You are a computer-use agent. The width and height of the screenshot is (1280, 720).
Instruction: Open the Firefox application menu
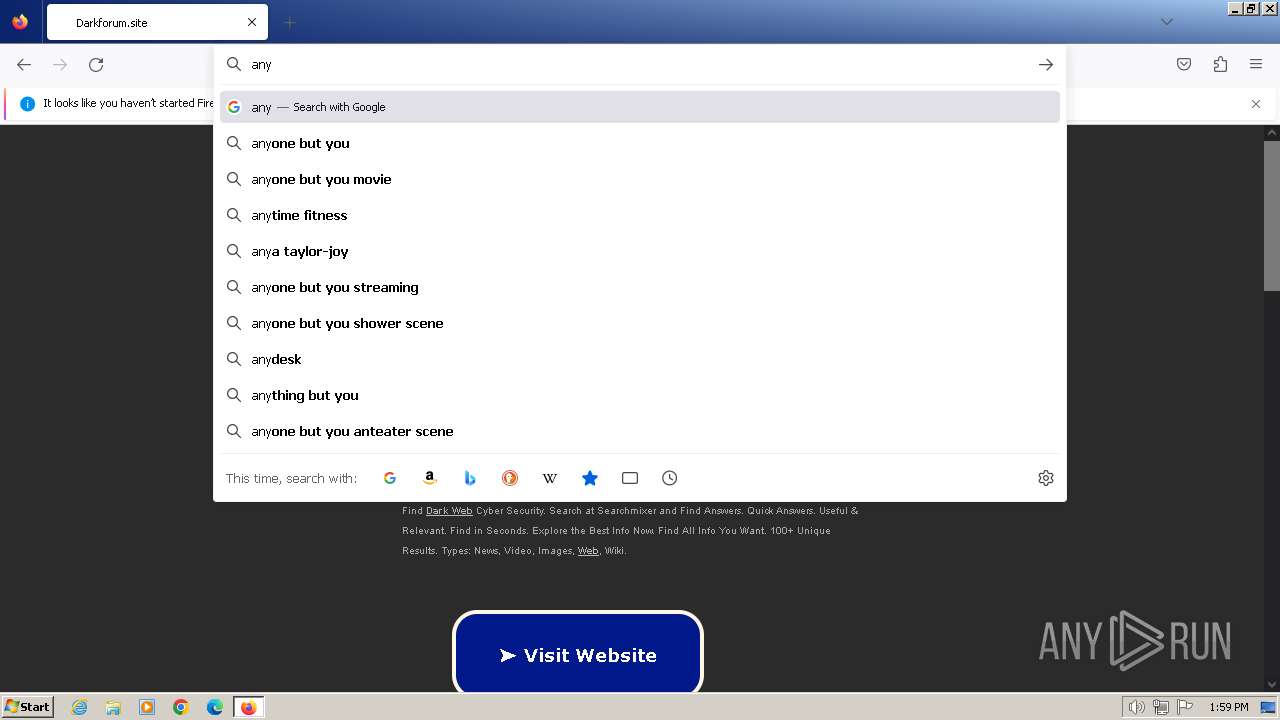click(1256, 64)
